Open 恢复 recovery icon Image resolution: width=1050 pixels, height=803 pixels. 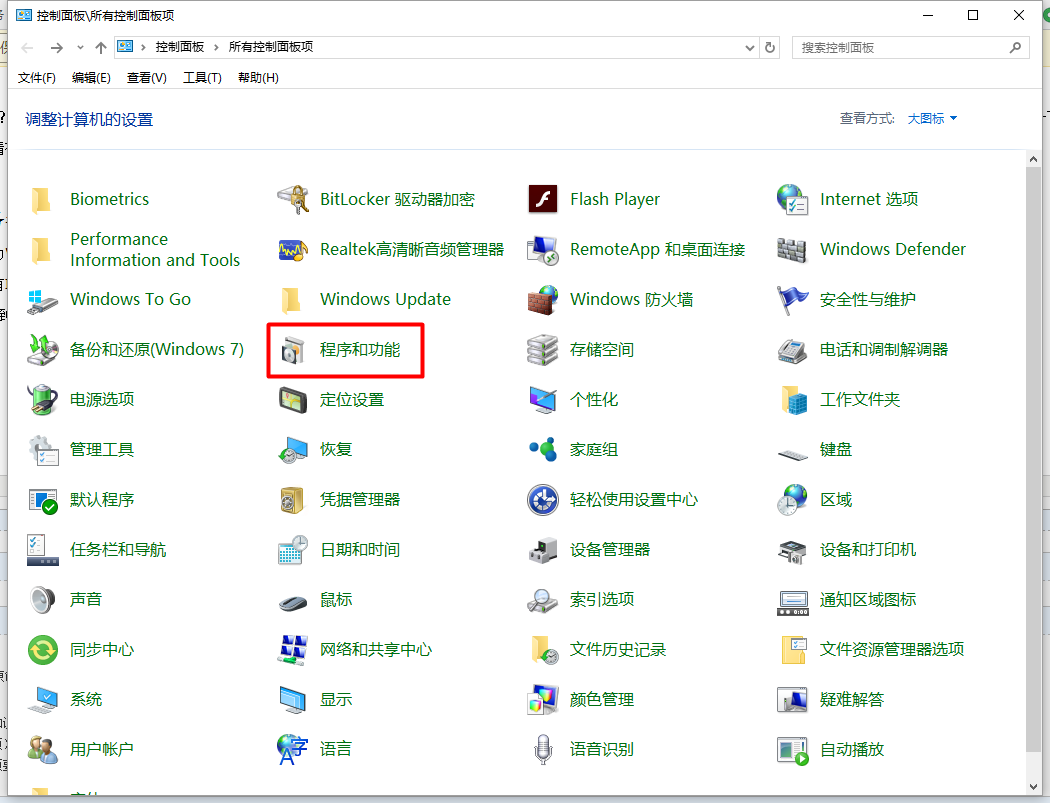tap(293, 450)
